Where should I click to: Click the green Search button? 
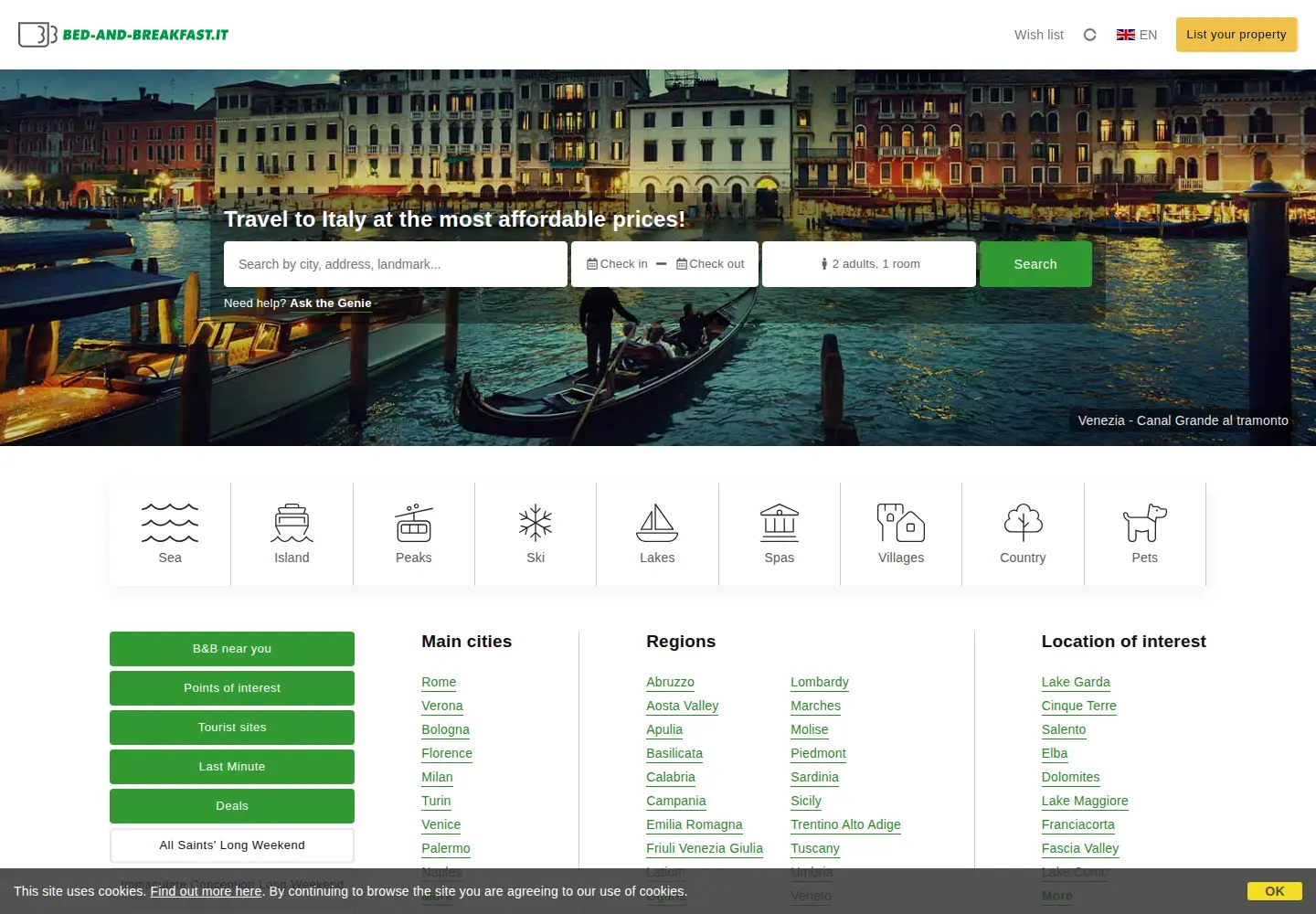1035,264
